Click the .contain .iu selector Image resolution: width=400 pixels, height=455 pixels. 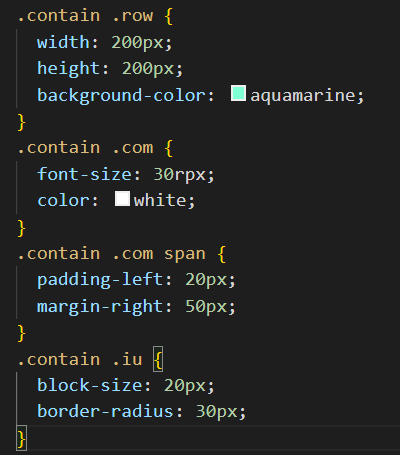tap(80, 359)
